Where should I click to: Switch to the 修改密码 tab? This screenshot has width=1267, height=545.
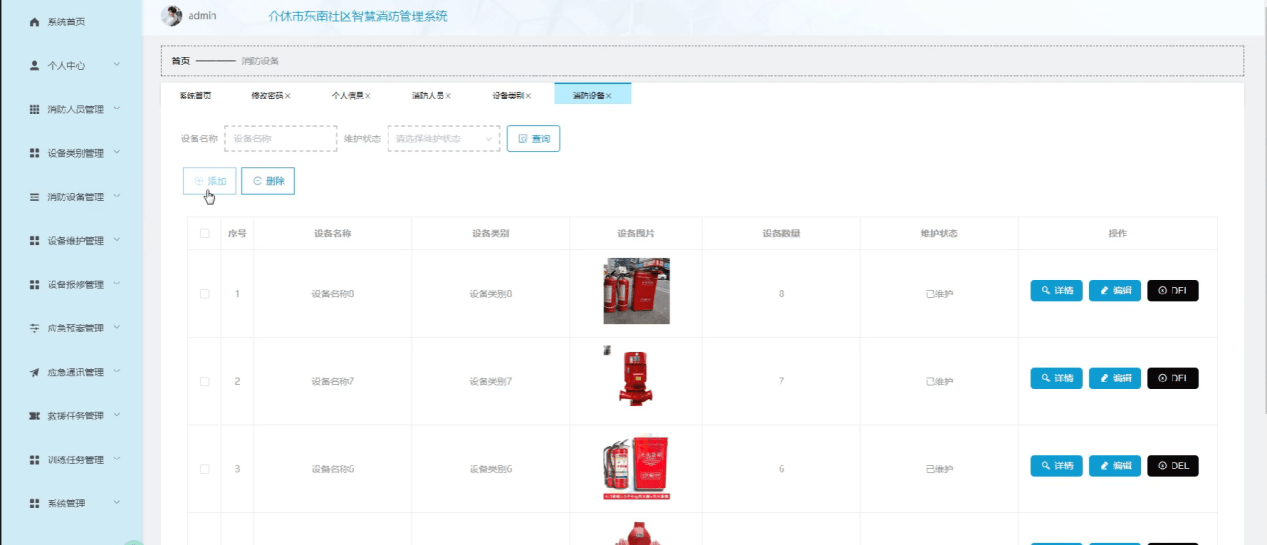[x=271, y=96]
